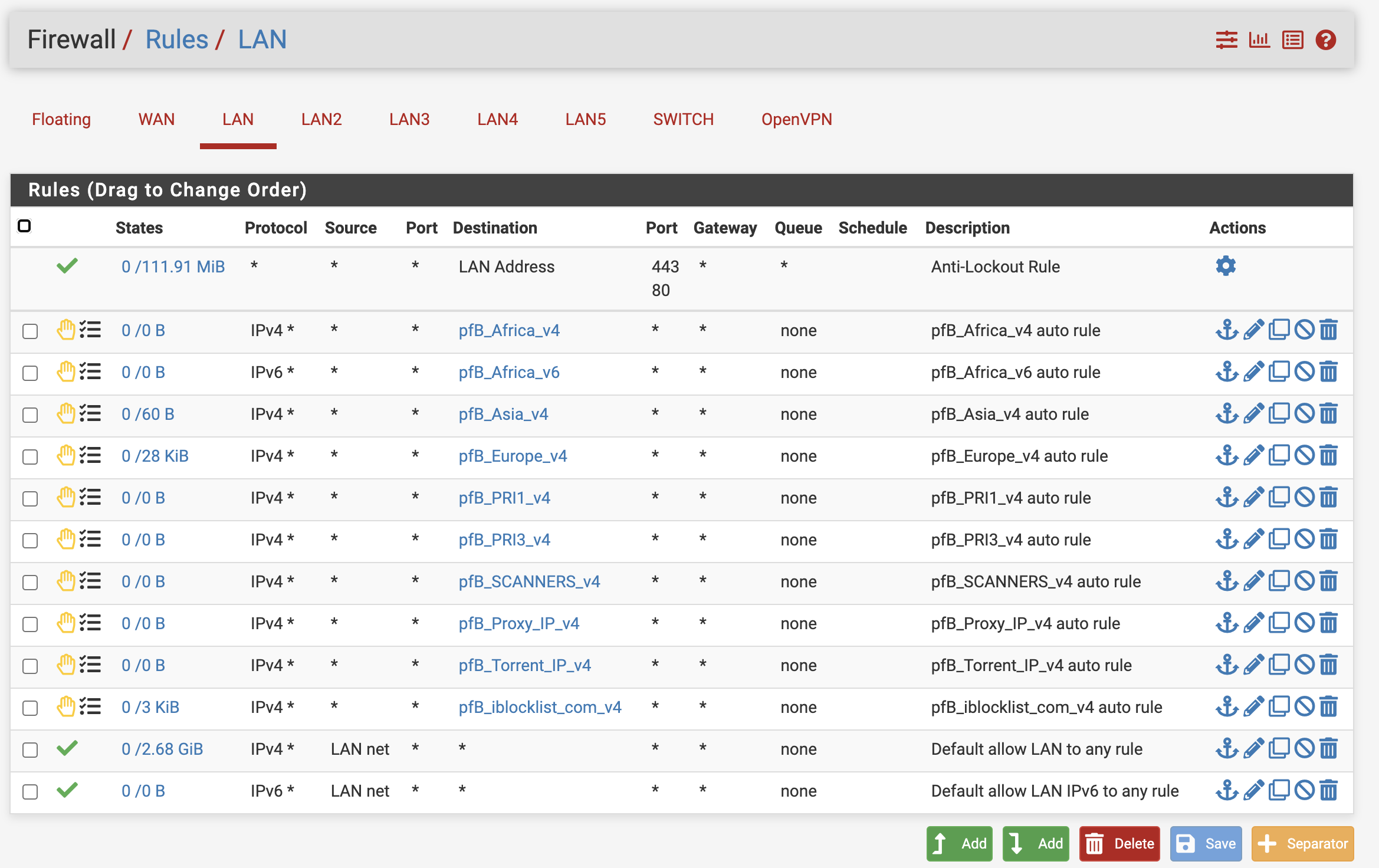The height and width of the screenshot is (868, 1379).
Task: Copy the Default allow LAN to any rule
Action: click(1279, 748)
